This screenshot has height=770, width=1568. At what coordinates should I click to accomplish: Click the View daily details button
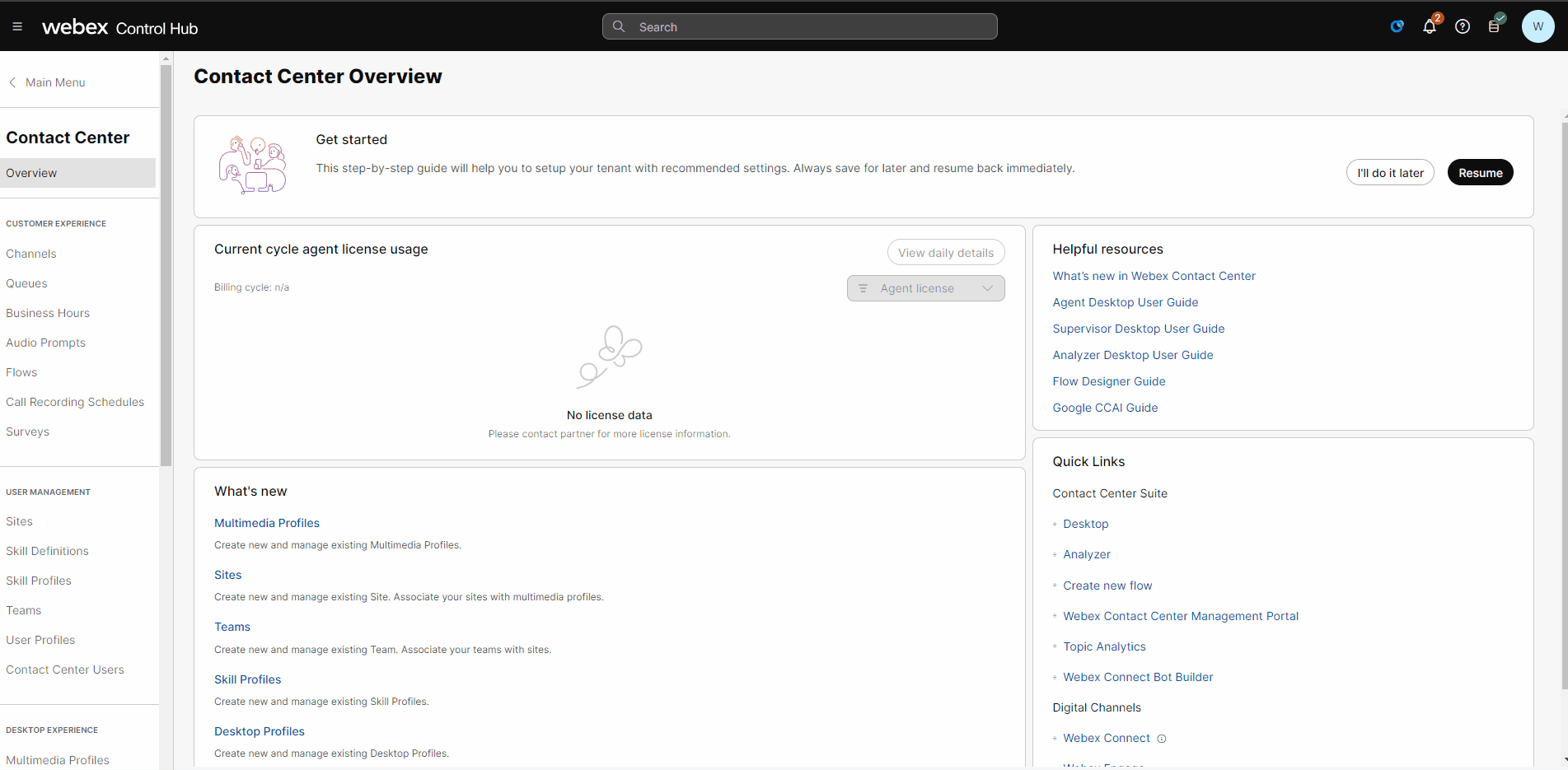click(945, 253)
